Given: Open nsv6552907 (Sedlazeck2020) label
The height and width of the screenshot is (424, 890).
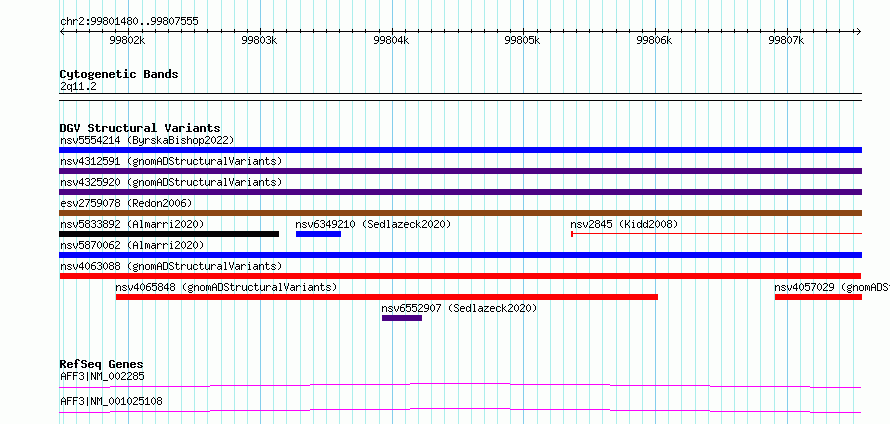Looking at the screenshot, I should pyautogui.click(x=459, y=308).
